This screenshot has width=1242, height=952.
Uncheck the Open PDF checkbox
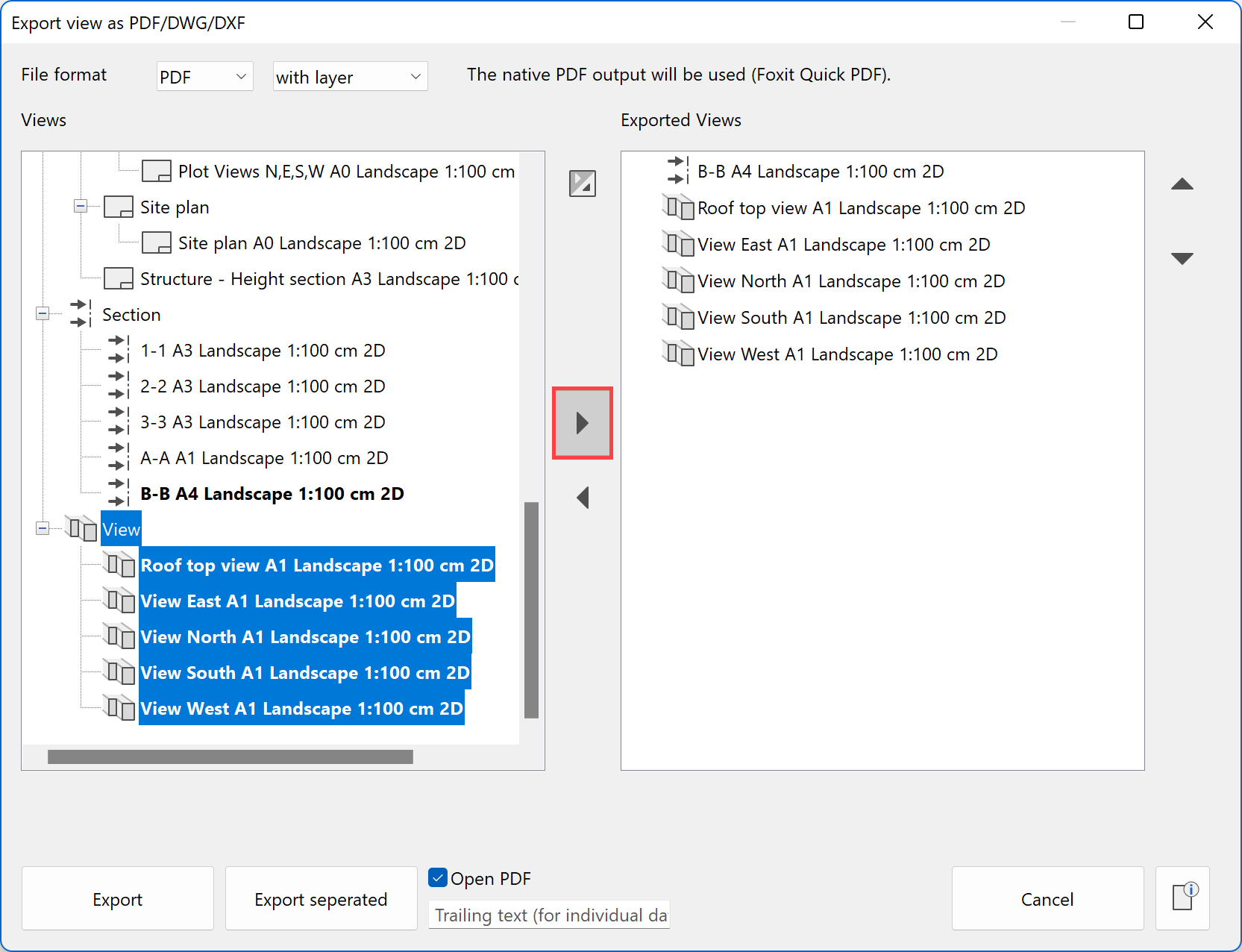tap(437, 877)
